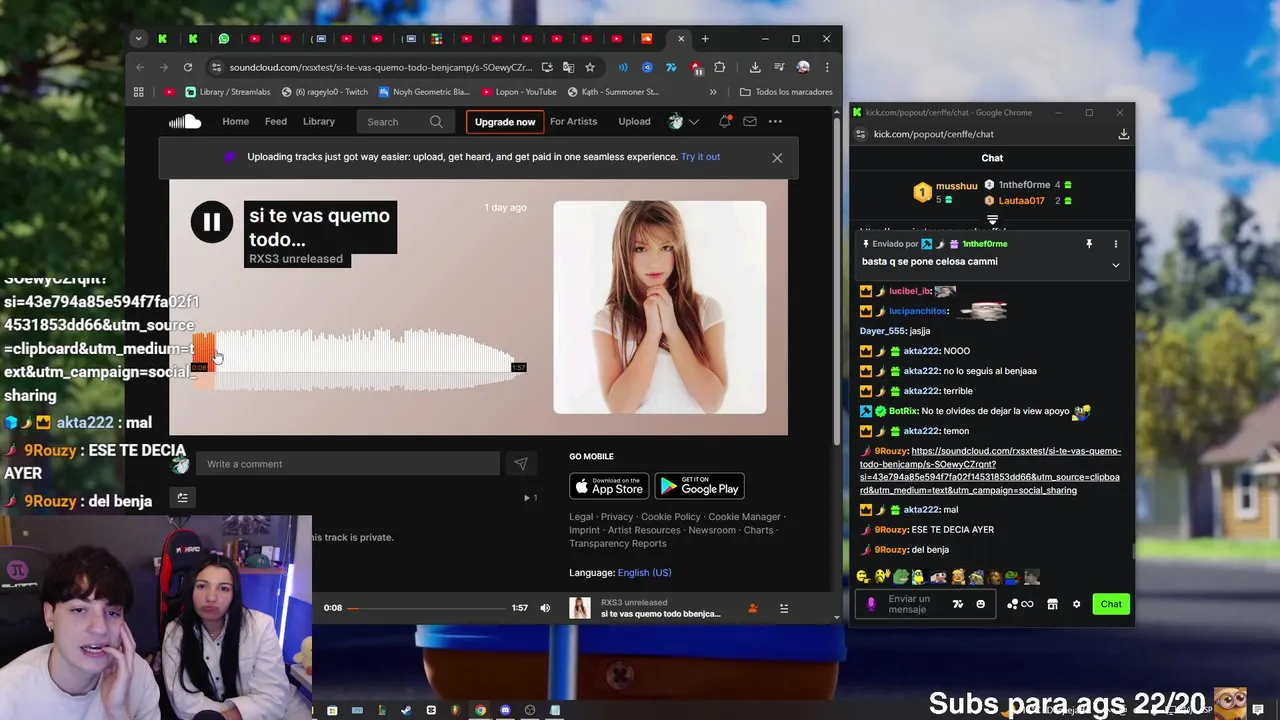Viewport: 1280px width, 720px height.
Task: Click the SoundCloud cloud logo
Action: click(x=184, y=122)
